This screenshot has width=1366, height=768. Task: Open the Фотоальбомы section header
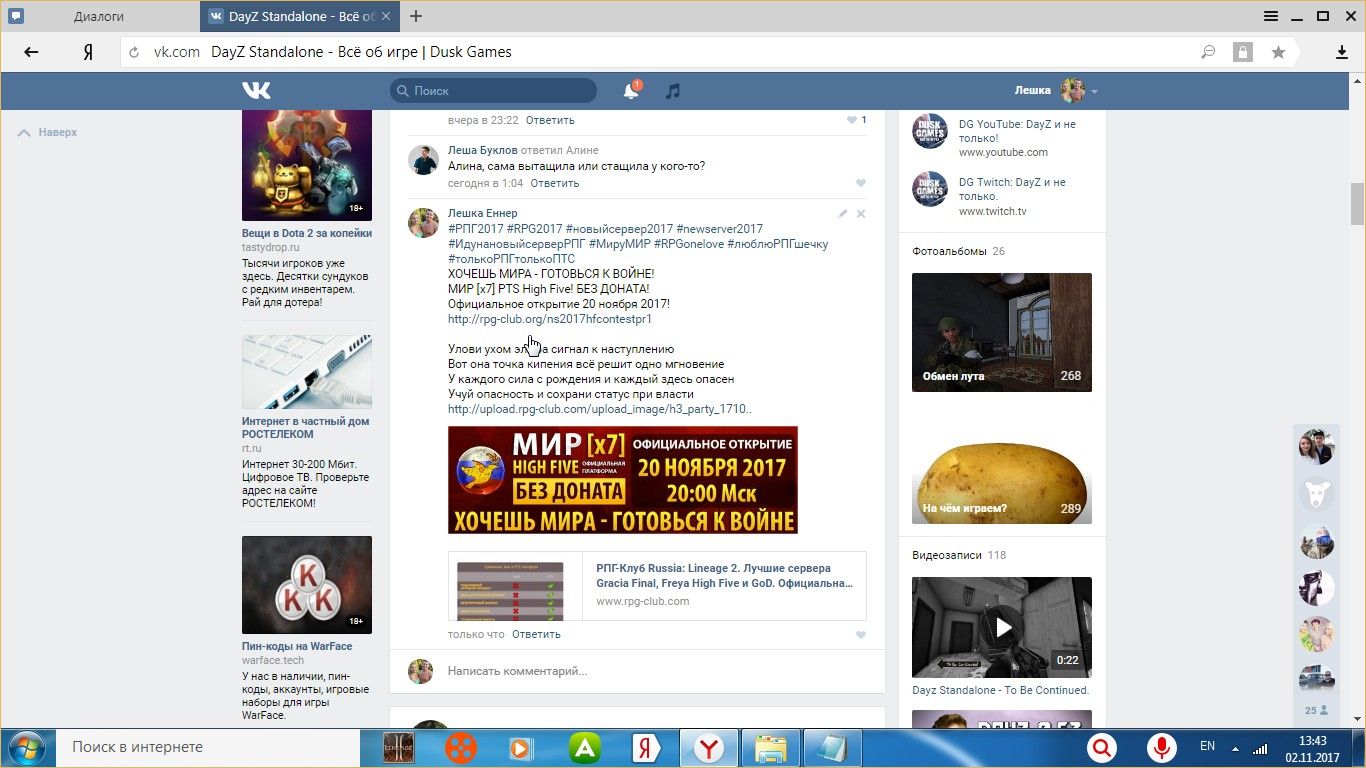(949, 251)
